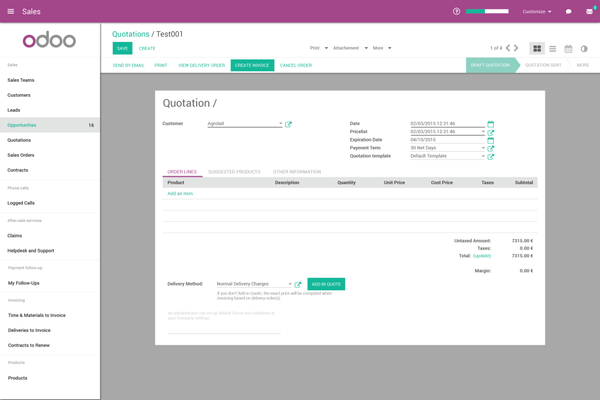600x400 pixels.
Task: Open the Customize dropdown menu
Action: pos(537,11)
